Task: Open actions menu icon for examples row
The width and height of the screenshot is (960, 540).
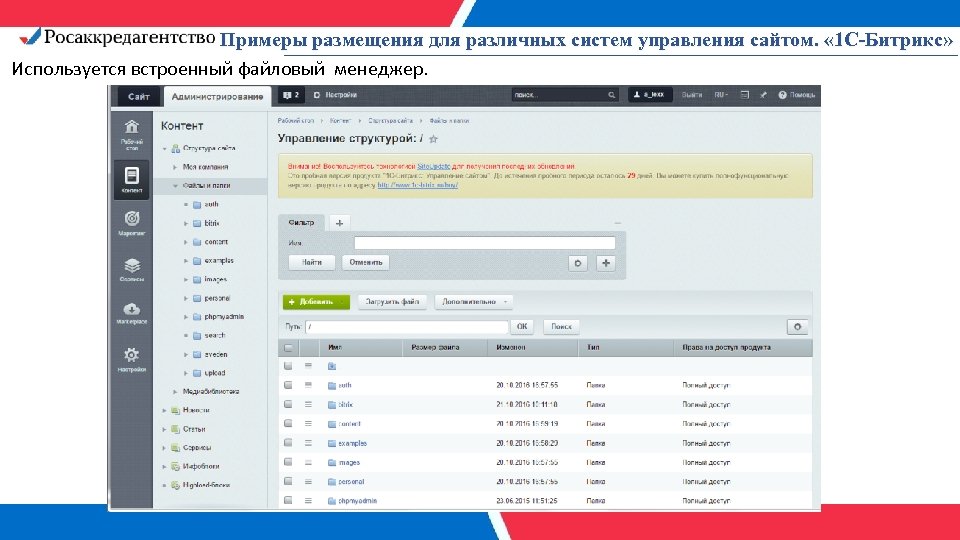Action: (309, 443)
